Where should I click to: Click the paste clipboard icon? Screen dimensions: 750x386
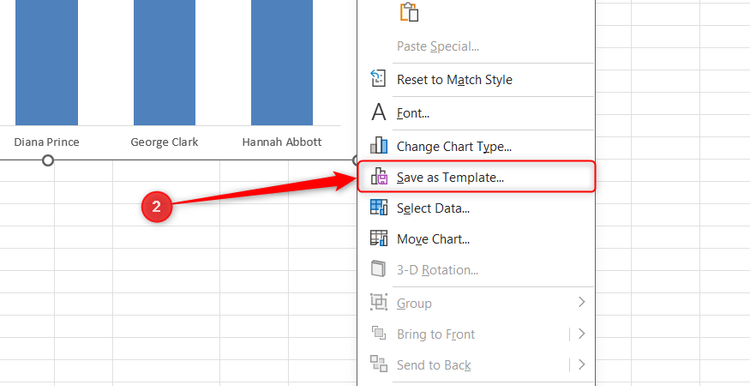coord(409,12)
